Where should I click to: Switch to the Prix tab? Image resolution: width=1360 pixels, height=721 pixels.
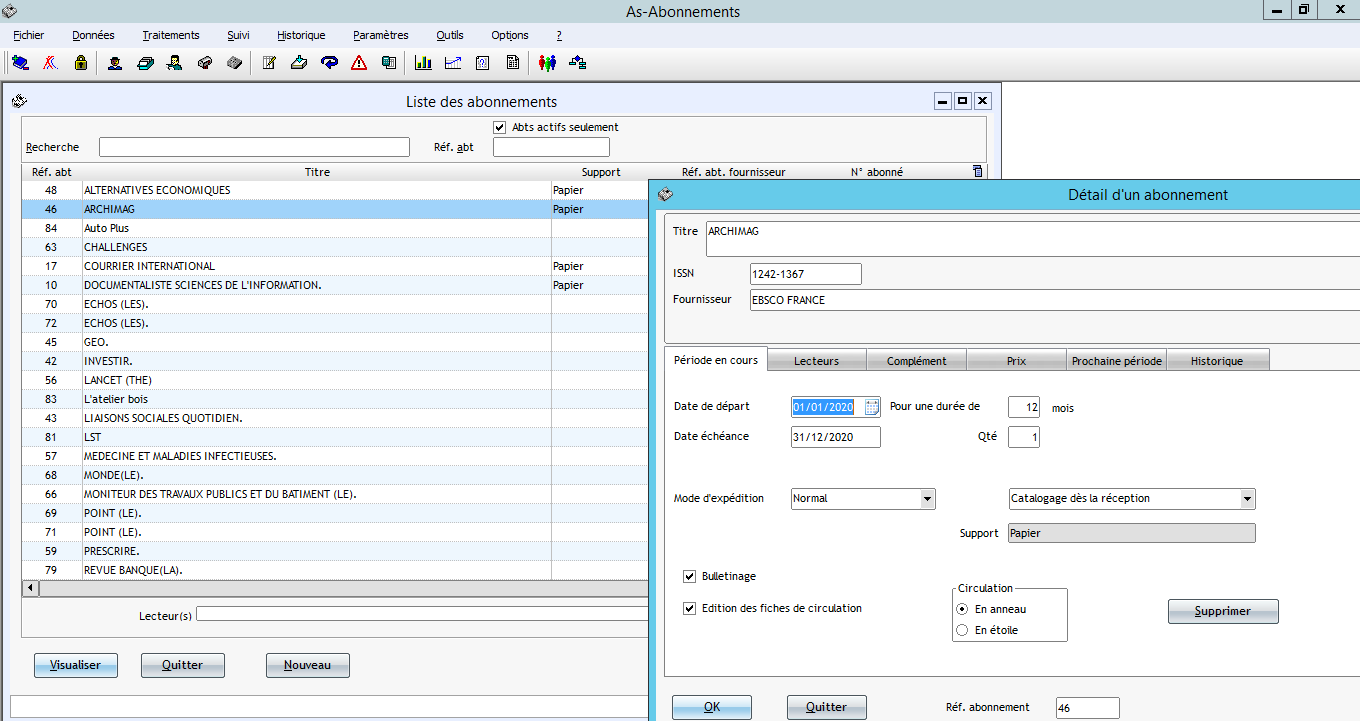(x=1016, y=361)
